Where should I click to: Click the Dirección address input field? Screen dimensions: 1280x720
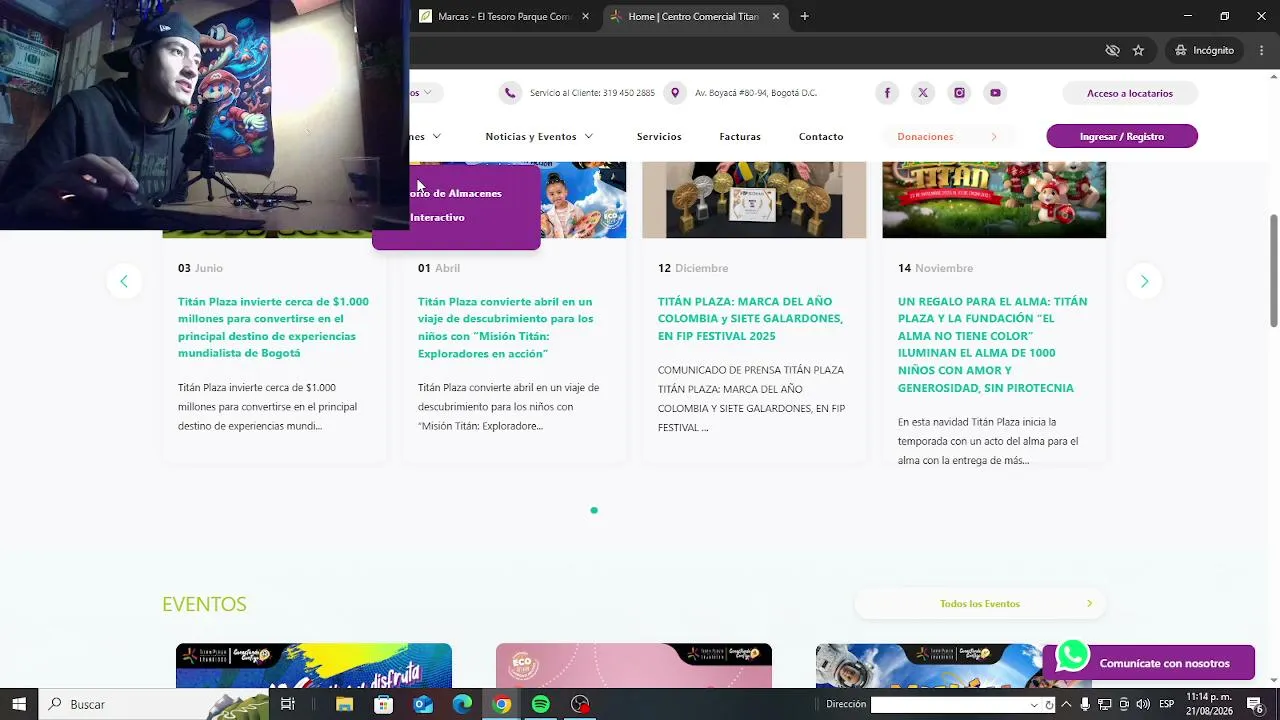coord(949,704)
